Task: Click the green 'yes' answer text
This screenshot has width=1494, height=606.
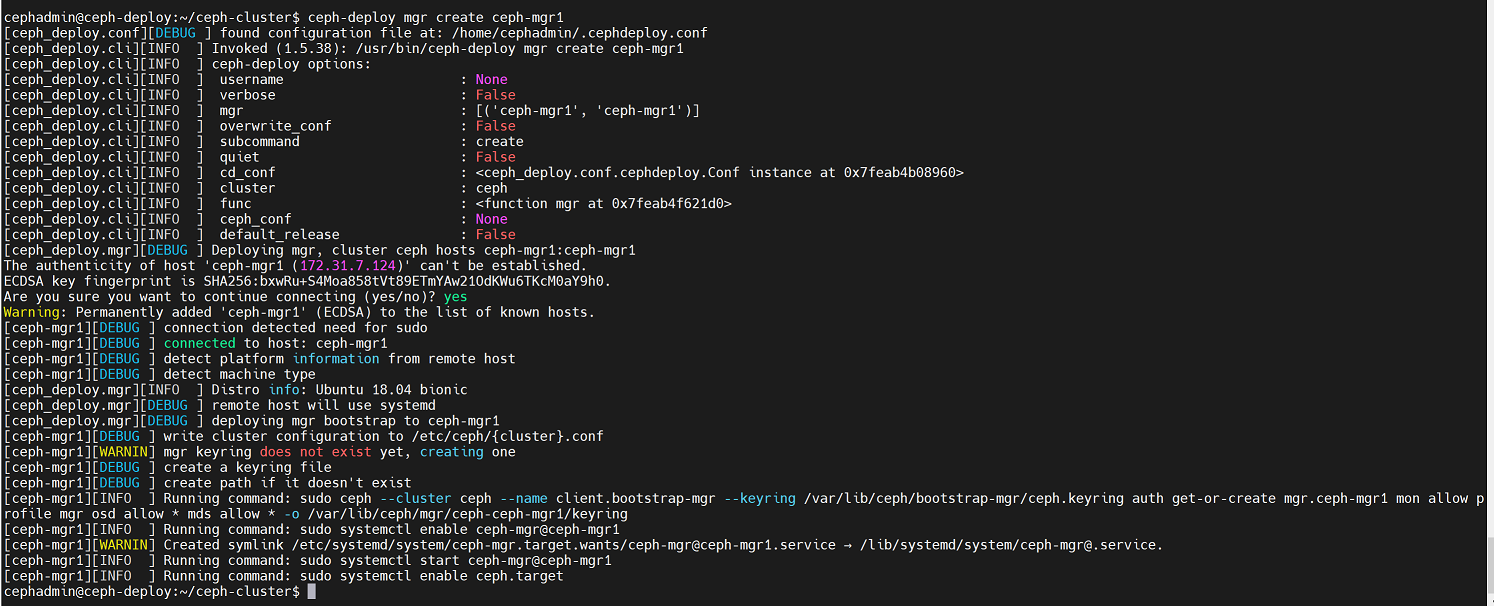Action: click(455, 297)
